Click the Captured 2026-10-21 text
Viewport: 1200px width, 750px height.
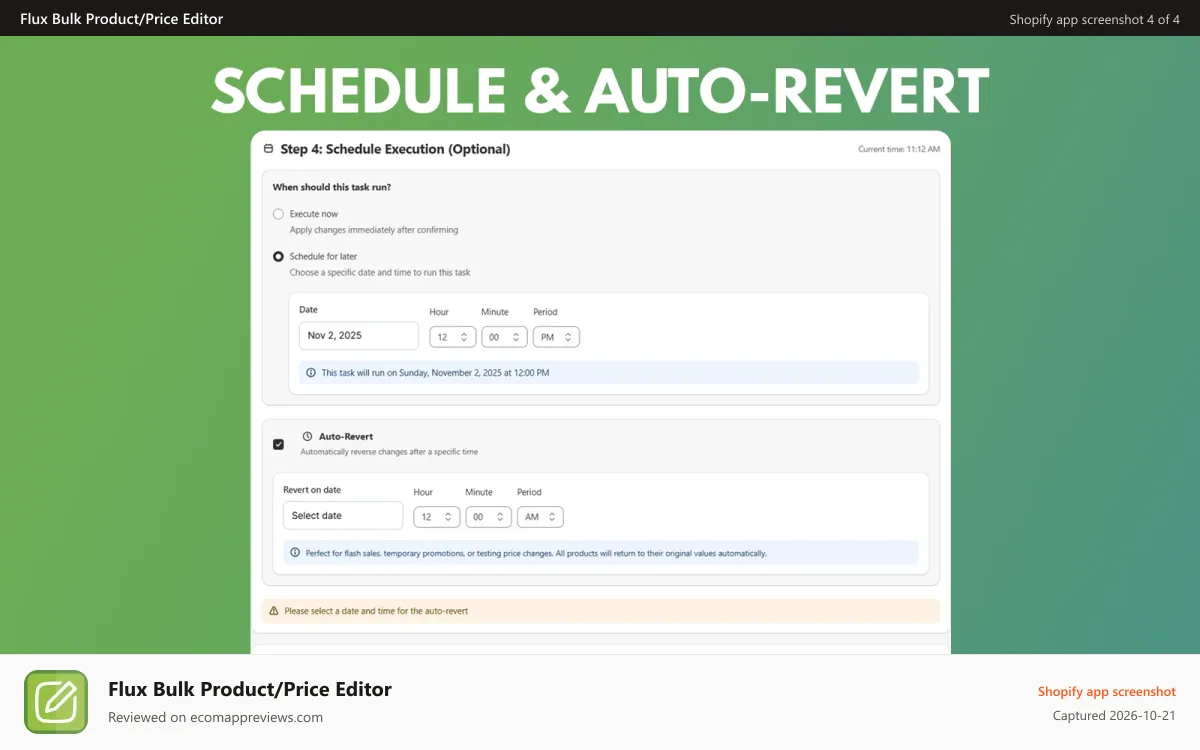[x=1115, y=716]
